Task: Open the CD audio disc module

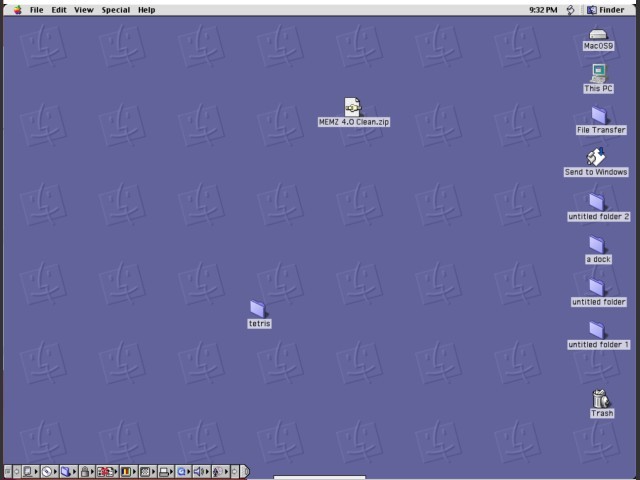Action: [49, 471]
